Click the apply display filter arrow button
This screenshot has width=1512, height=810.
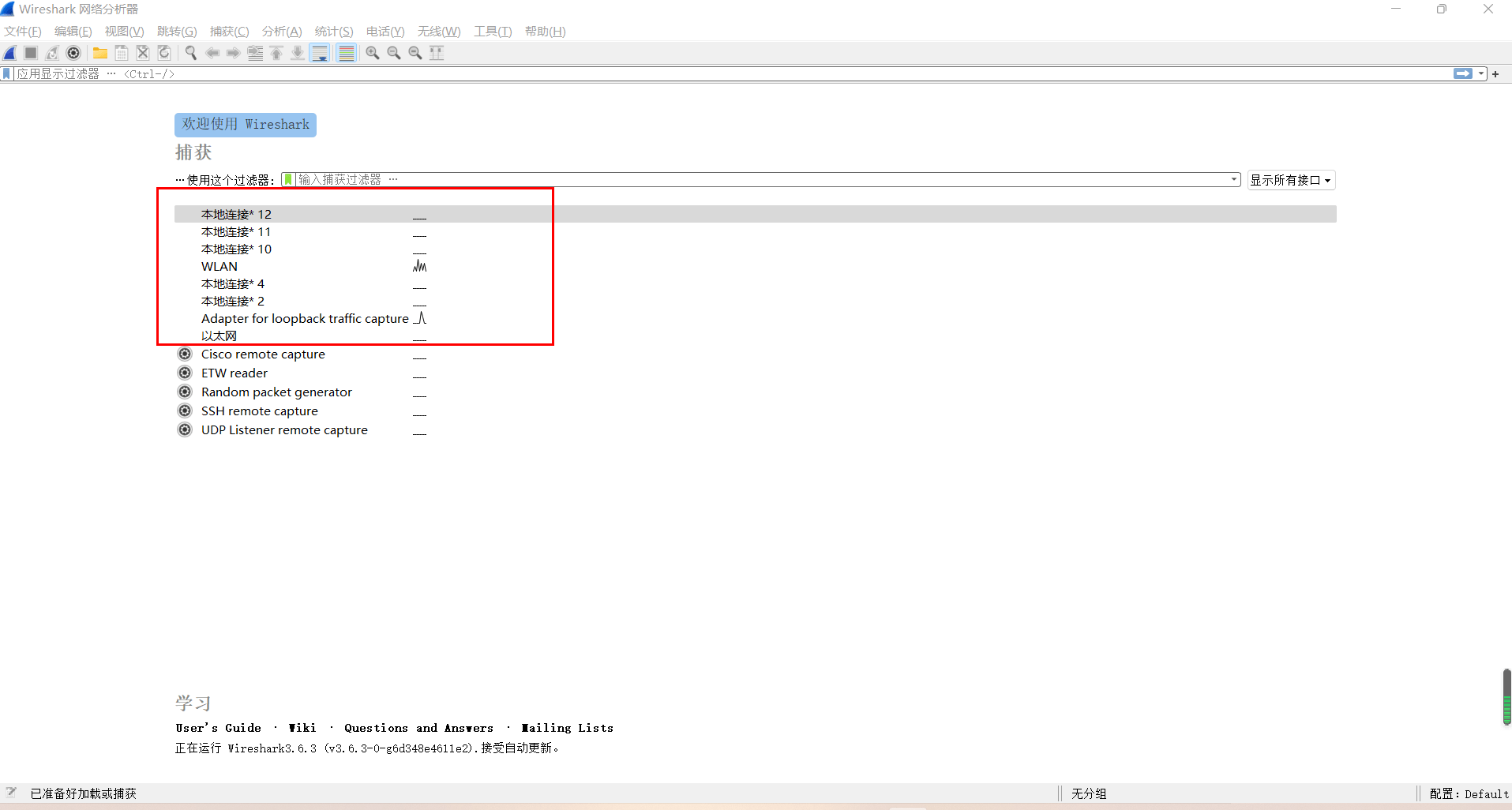(x=1463, y=73)
